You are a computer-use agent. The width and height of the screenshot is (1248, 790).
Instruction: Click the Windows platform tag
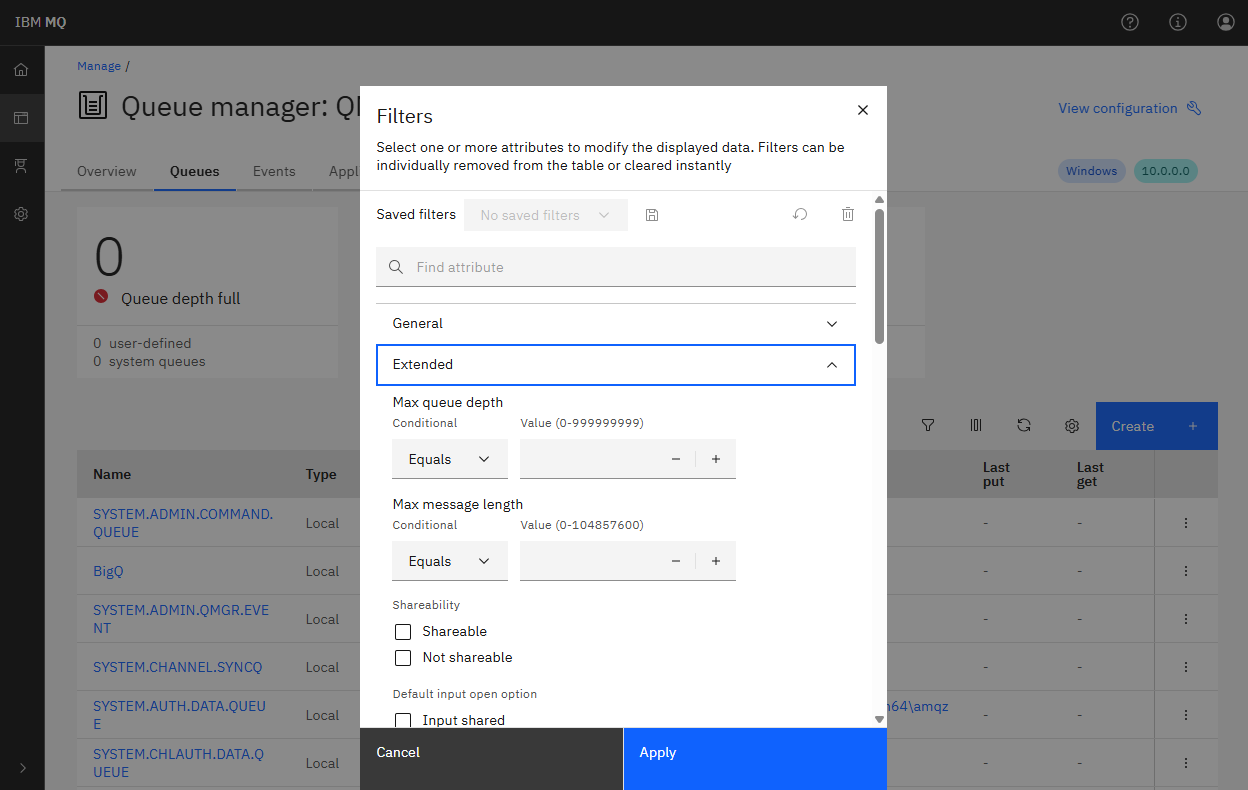click(x=1091, y=171)
